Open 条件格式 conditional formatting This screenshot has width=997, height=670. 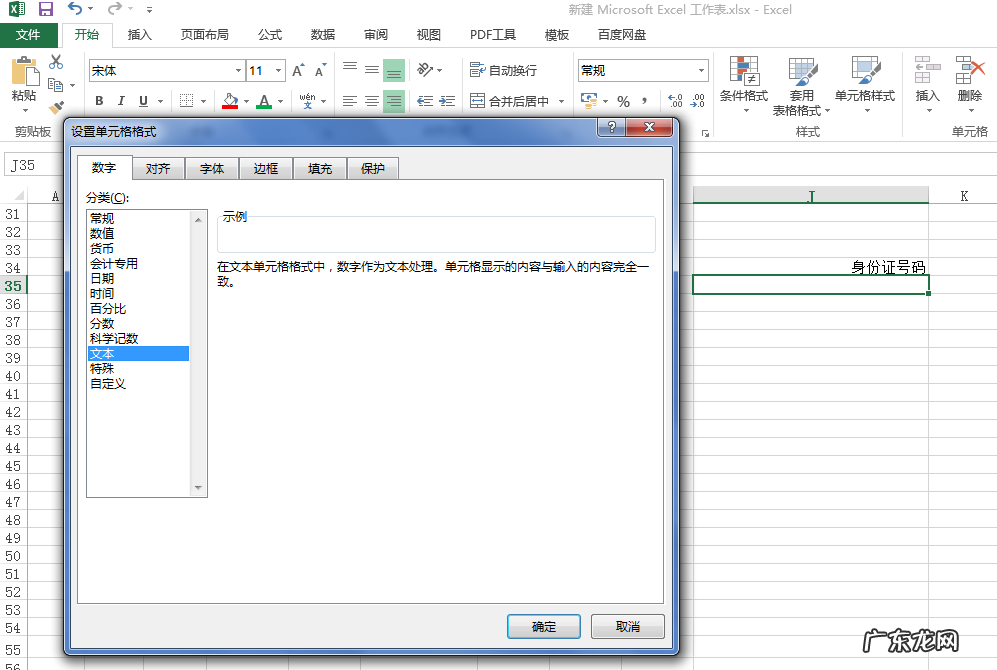tap(744, 85)
